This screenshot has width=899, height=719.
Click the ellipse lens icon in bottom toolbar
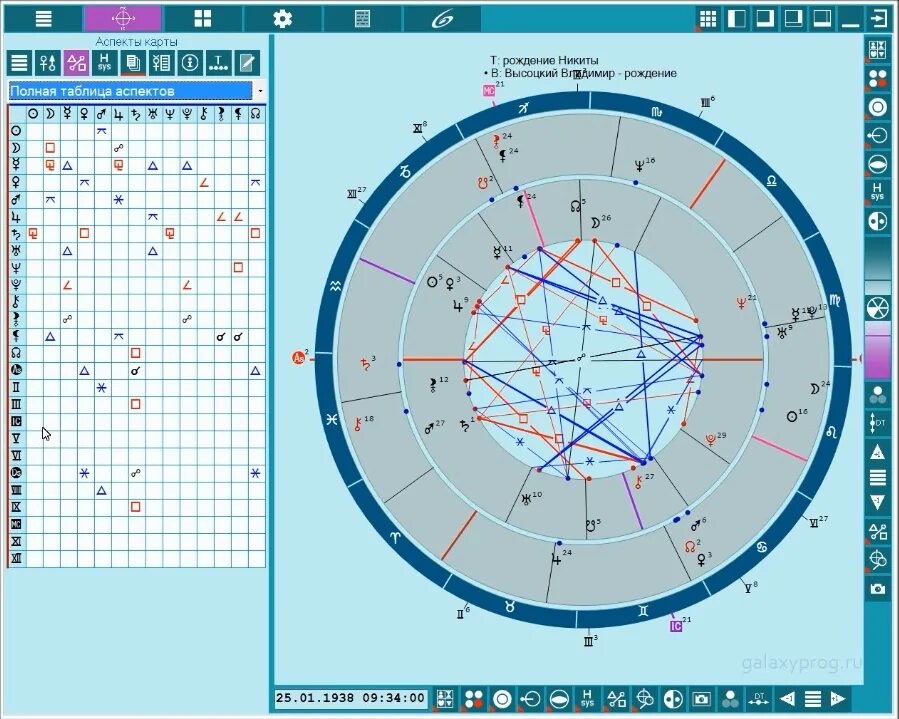click(559, 699)
